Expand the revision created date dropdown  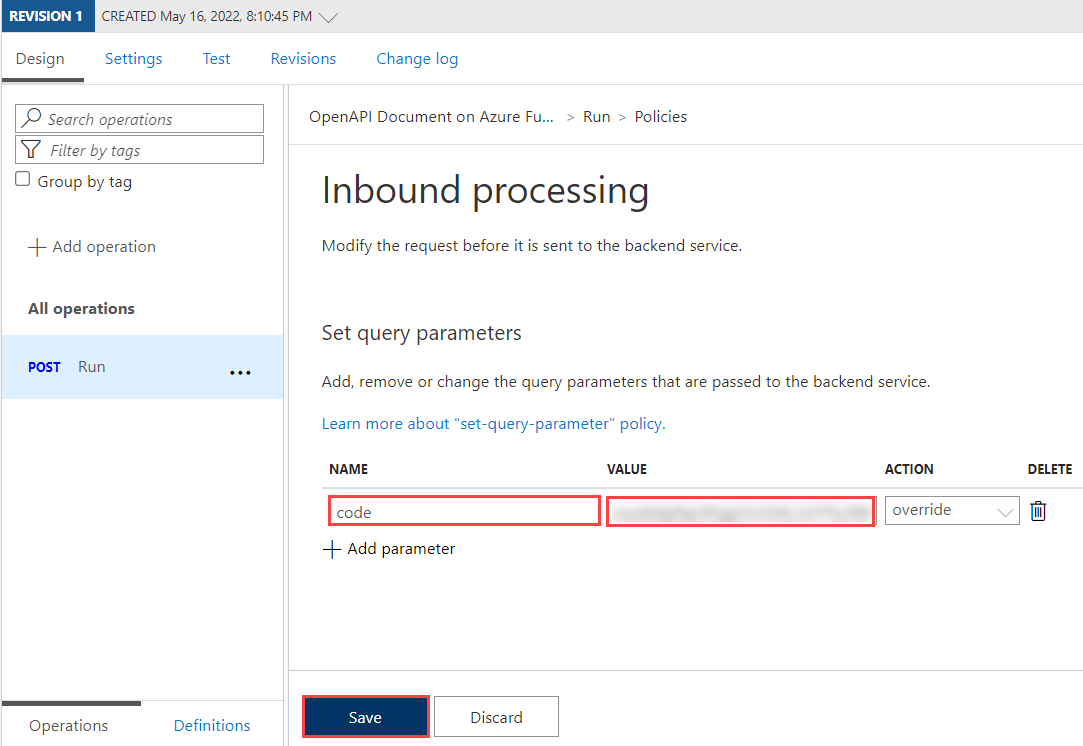[328, 17]
